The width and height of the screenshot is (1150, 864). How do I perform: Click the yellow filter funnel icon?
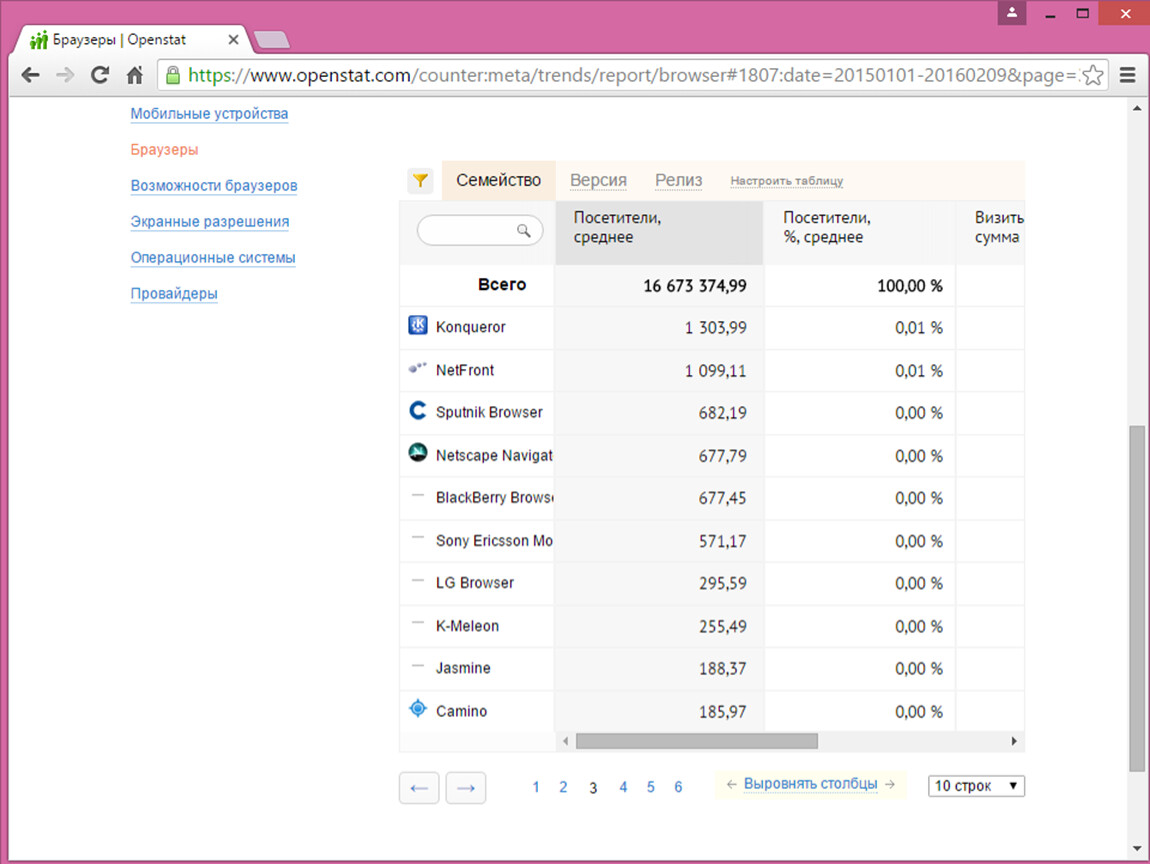[x=420, y=180]
